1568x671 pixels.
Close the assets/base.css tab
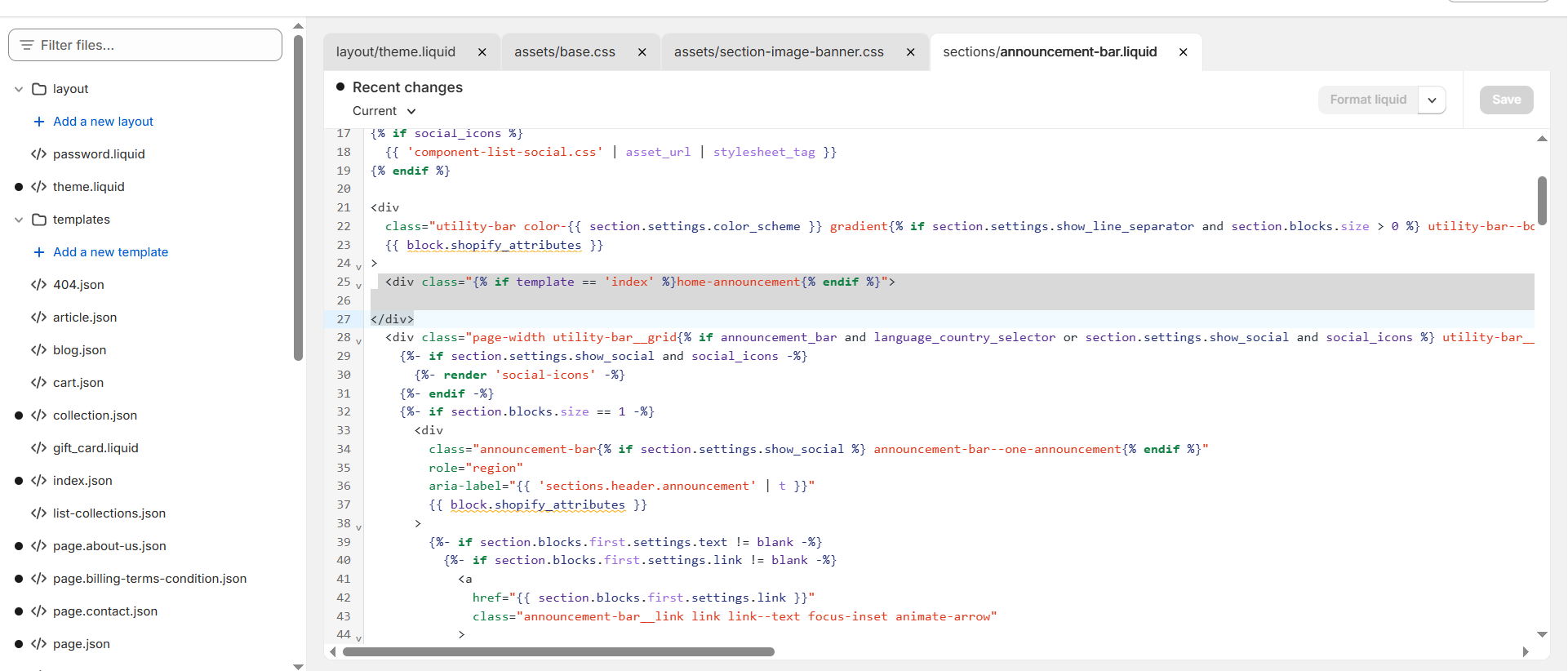[x=642, y=52]
